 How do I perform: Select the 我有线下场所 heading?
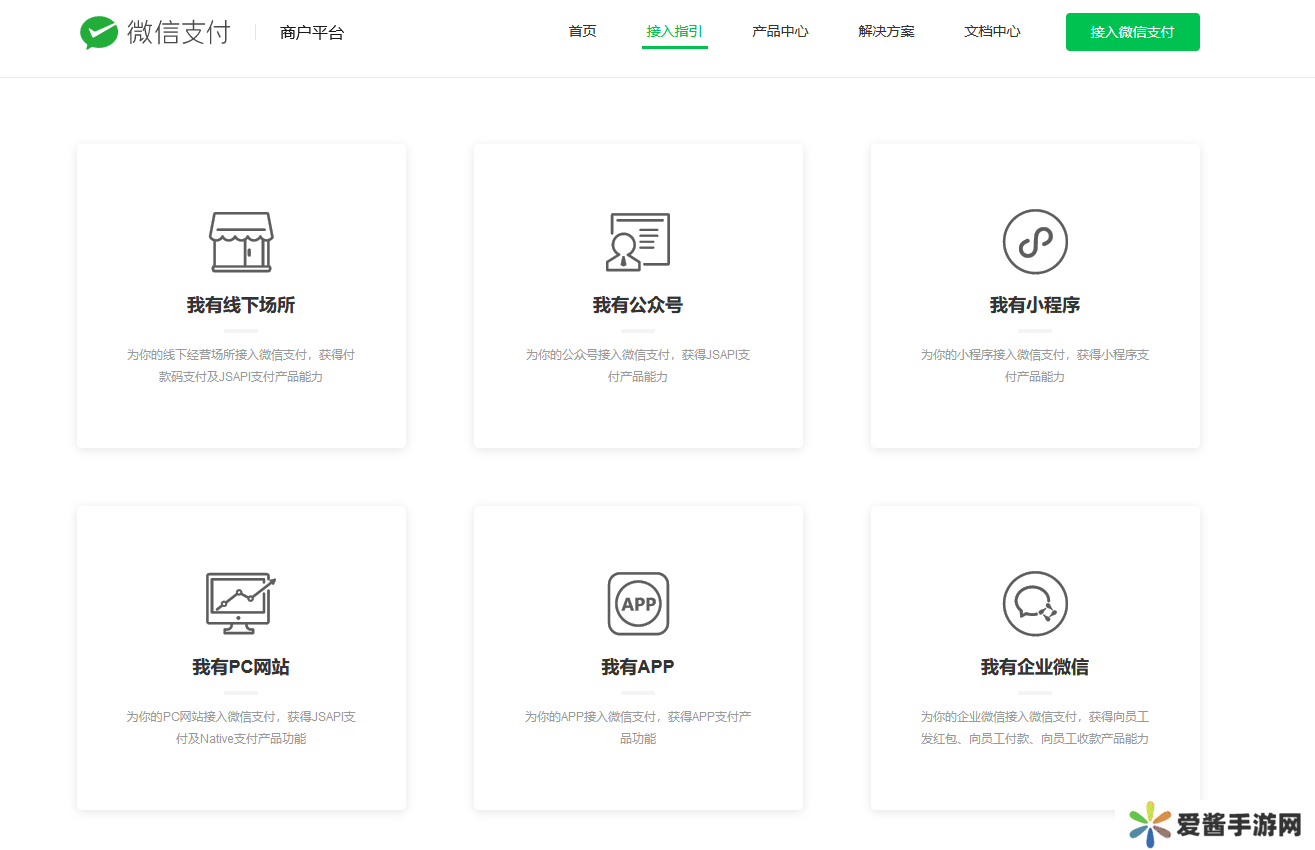click(240, 306)
